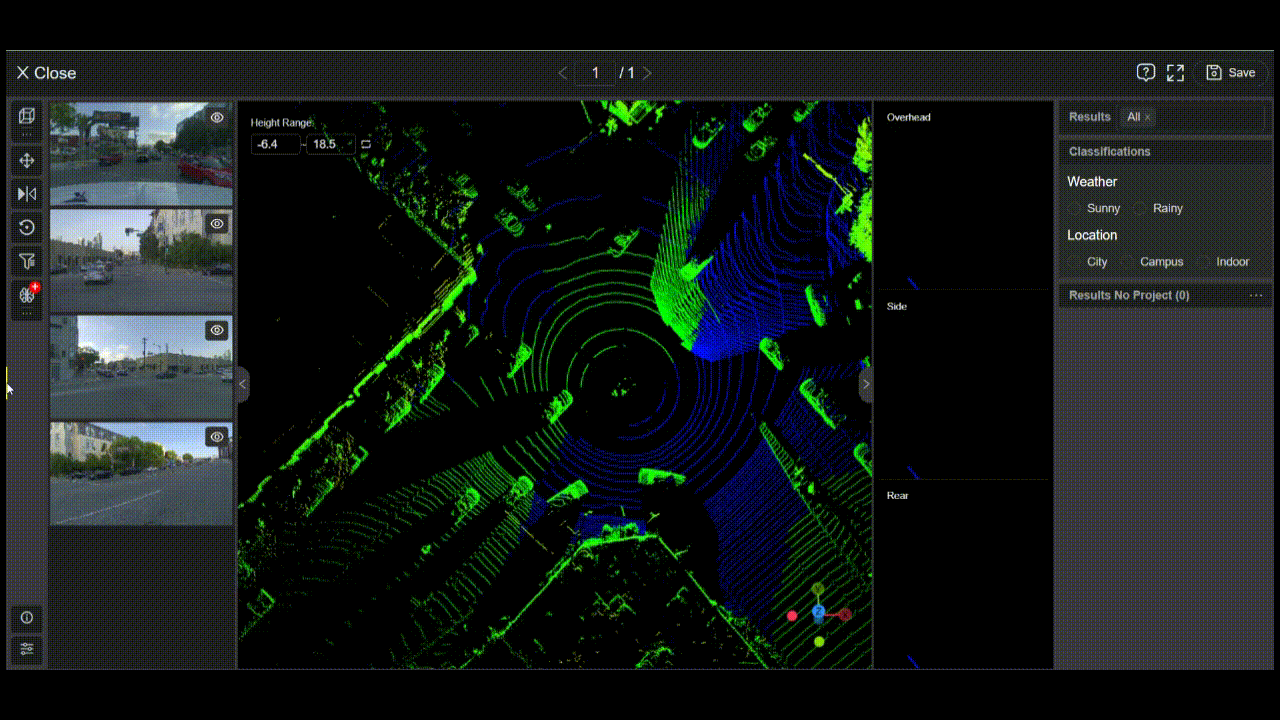Enter fullscreen mode
Screen dimensions: 1280x720
tap(1175, 72)
